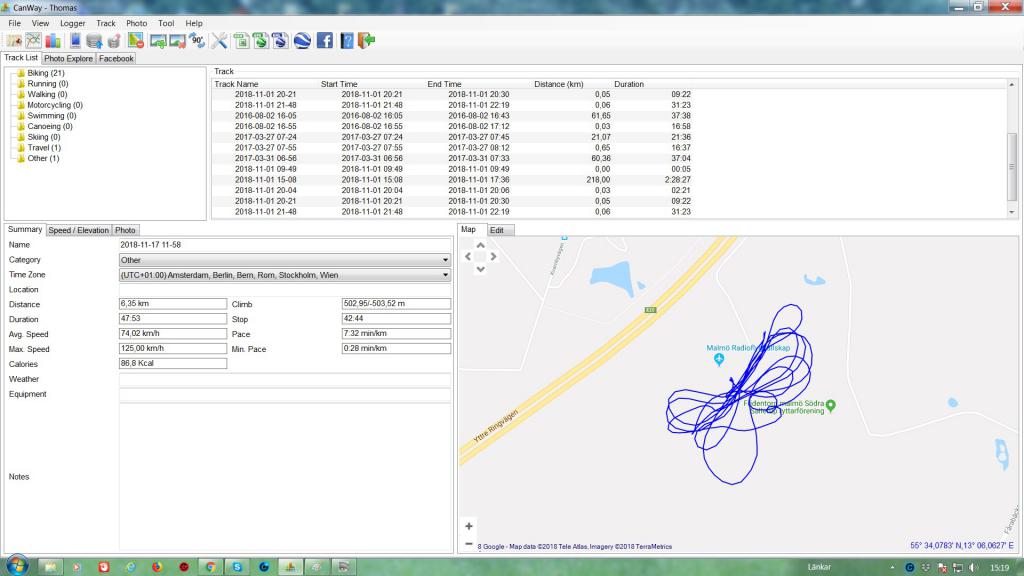This screenshot has height=576, width=1024.
Task: Click the Location input field
Action: 284,290
